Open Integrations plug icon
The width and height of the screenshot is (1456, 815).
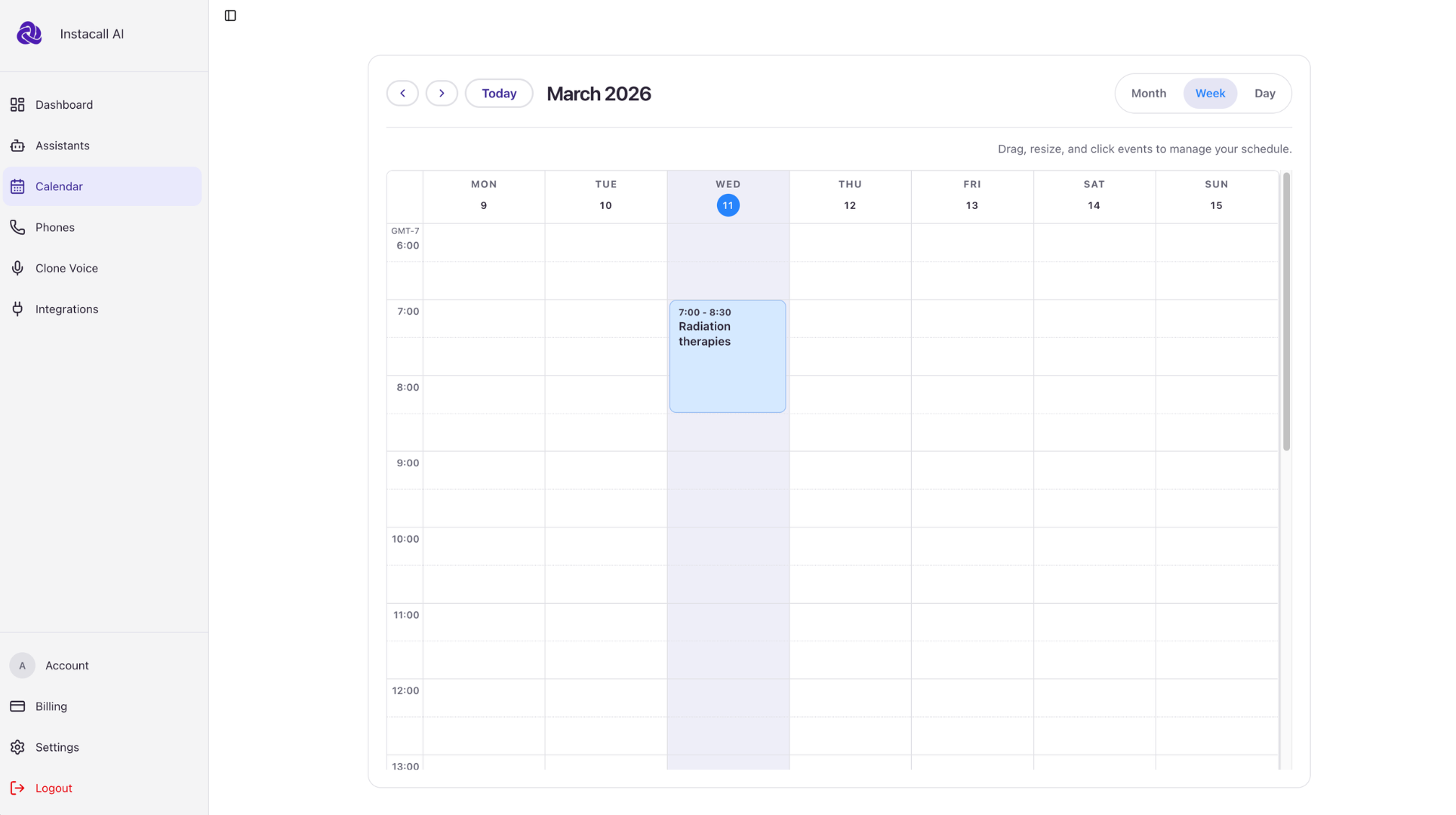17,309
